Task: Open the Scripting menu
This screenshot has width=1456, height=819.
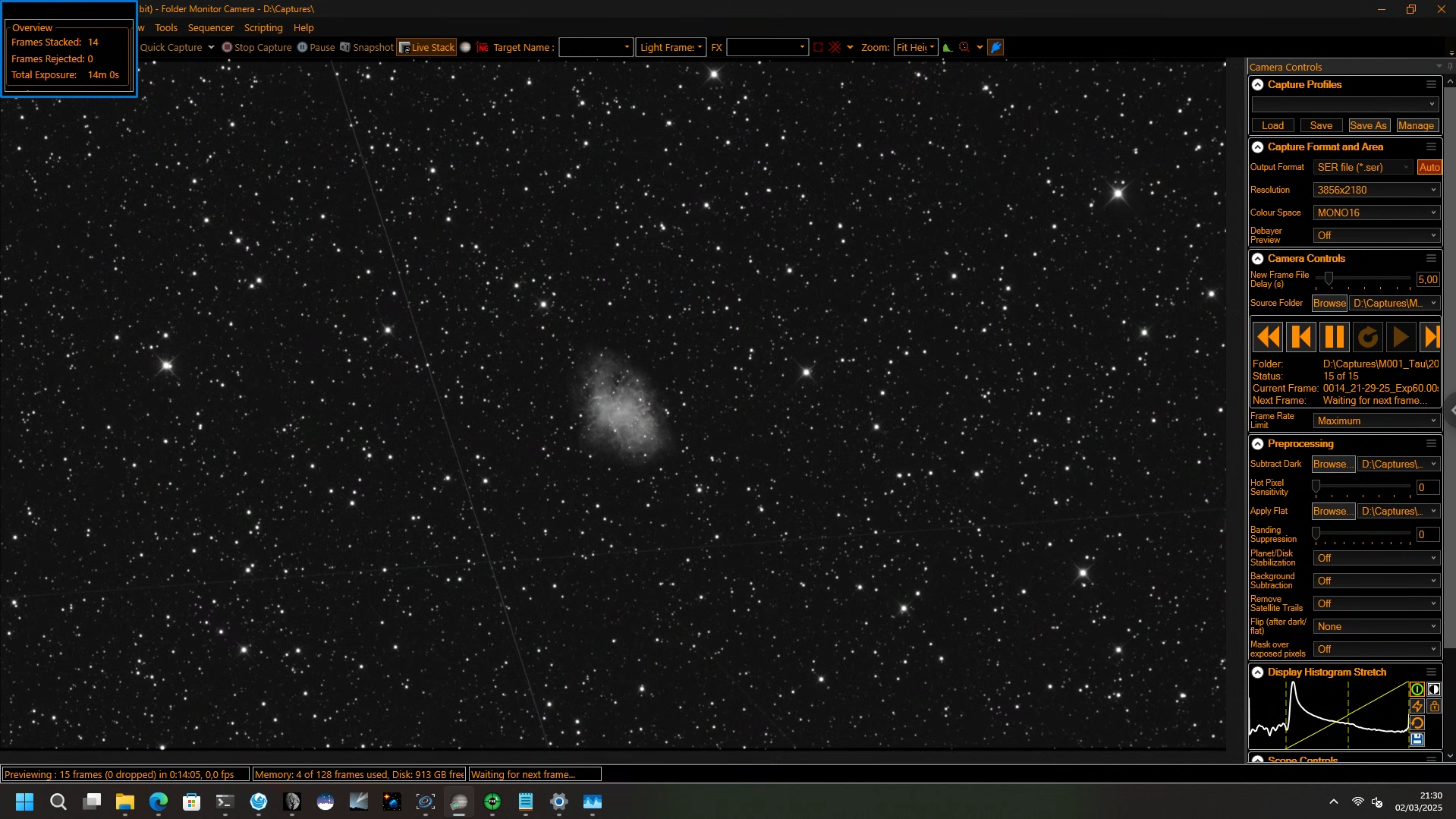Action: (x=263, y=27)
